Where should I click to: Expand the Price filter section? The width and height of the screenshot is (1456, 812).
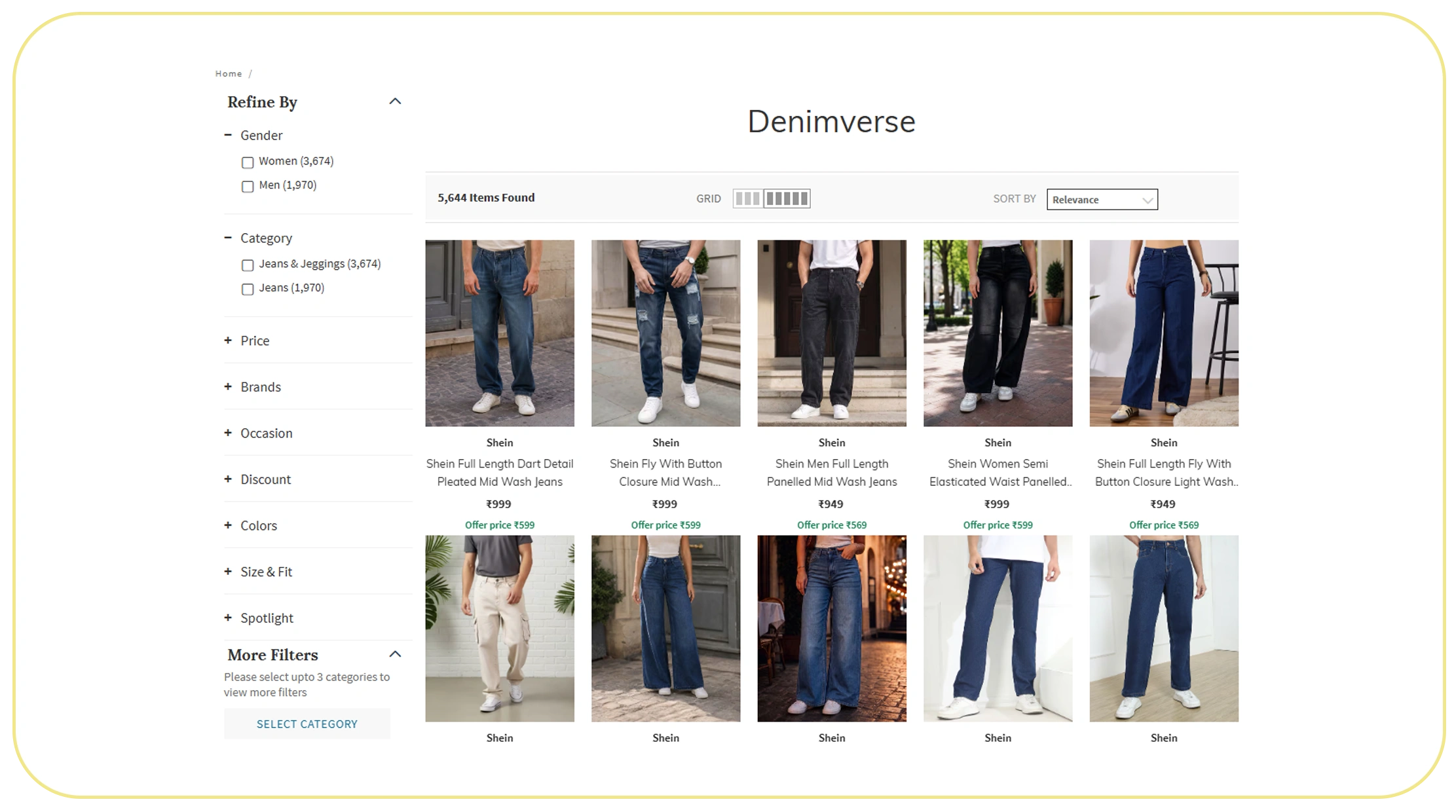click(228, 340)
